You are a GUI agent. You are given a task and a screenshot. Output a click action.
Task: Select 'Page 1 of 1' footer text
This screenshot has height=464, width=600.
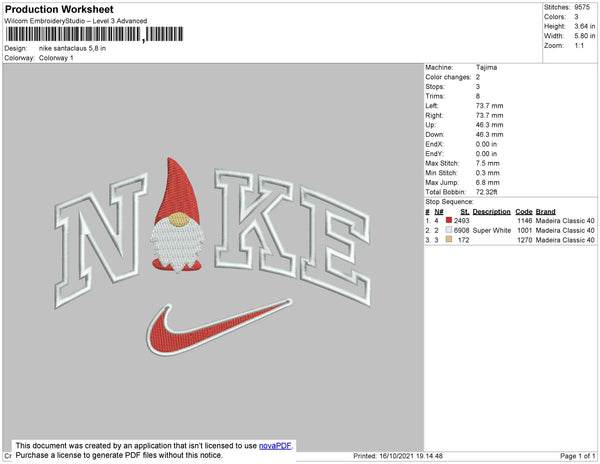coord(577,456)
